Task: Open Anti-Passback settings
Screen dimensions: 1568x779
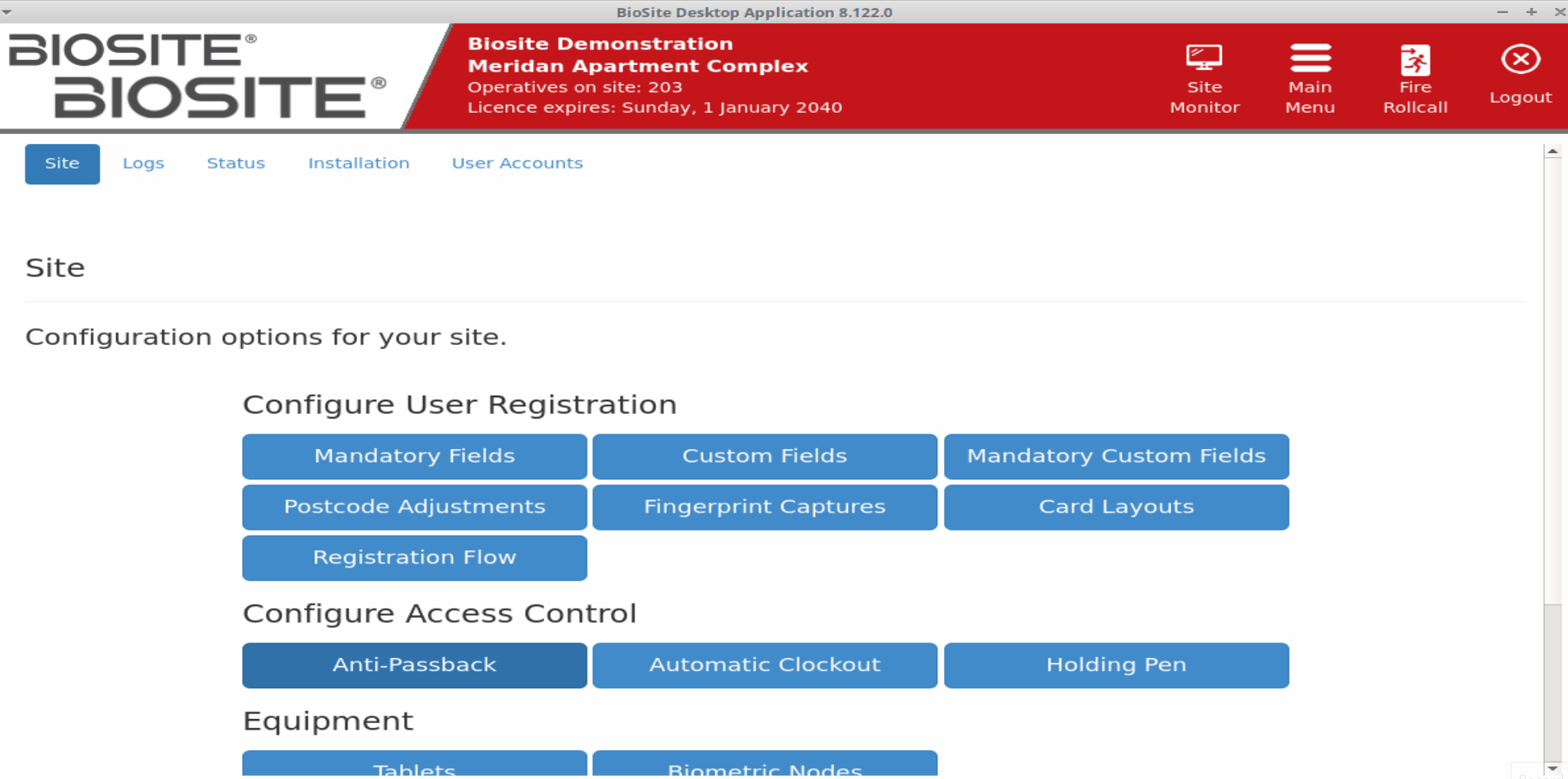Action: point(415,665)
